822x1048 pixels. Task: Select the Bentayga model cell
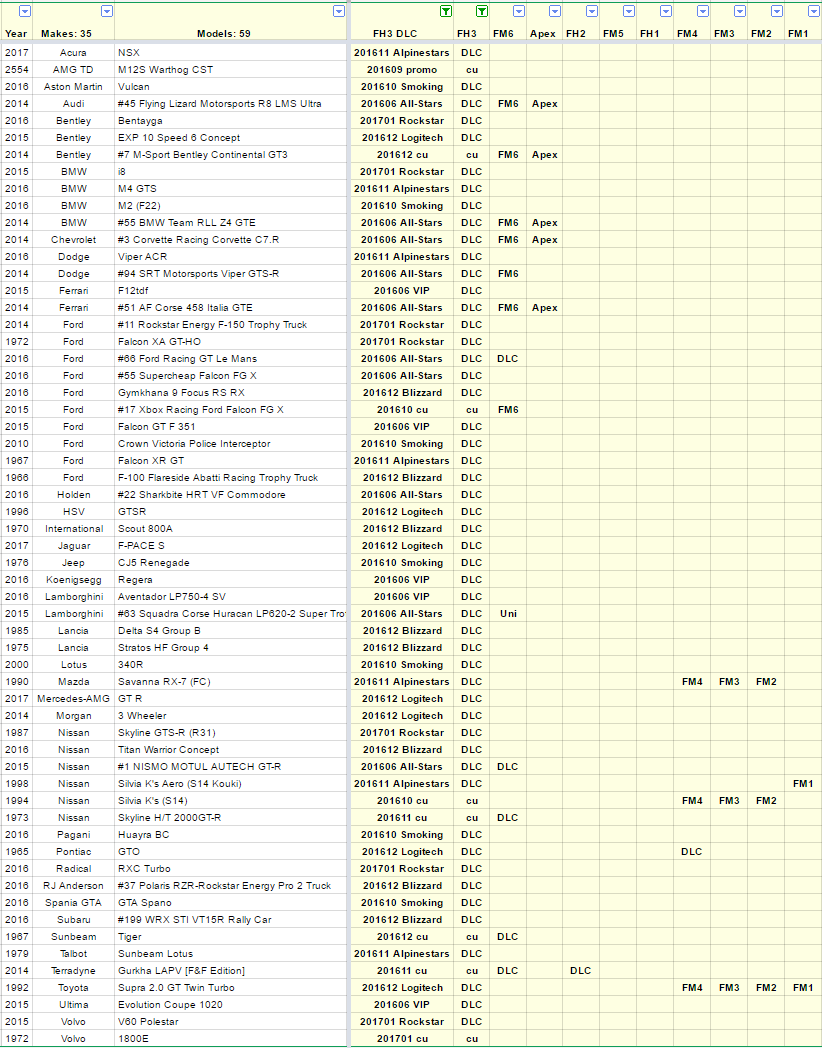pos(231,121)
